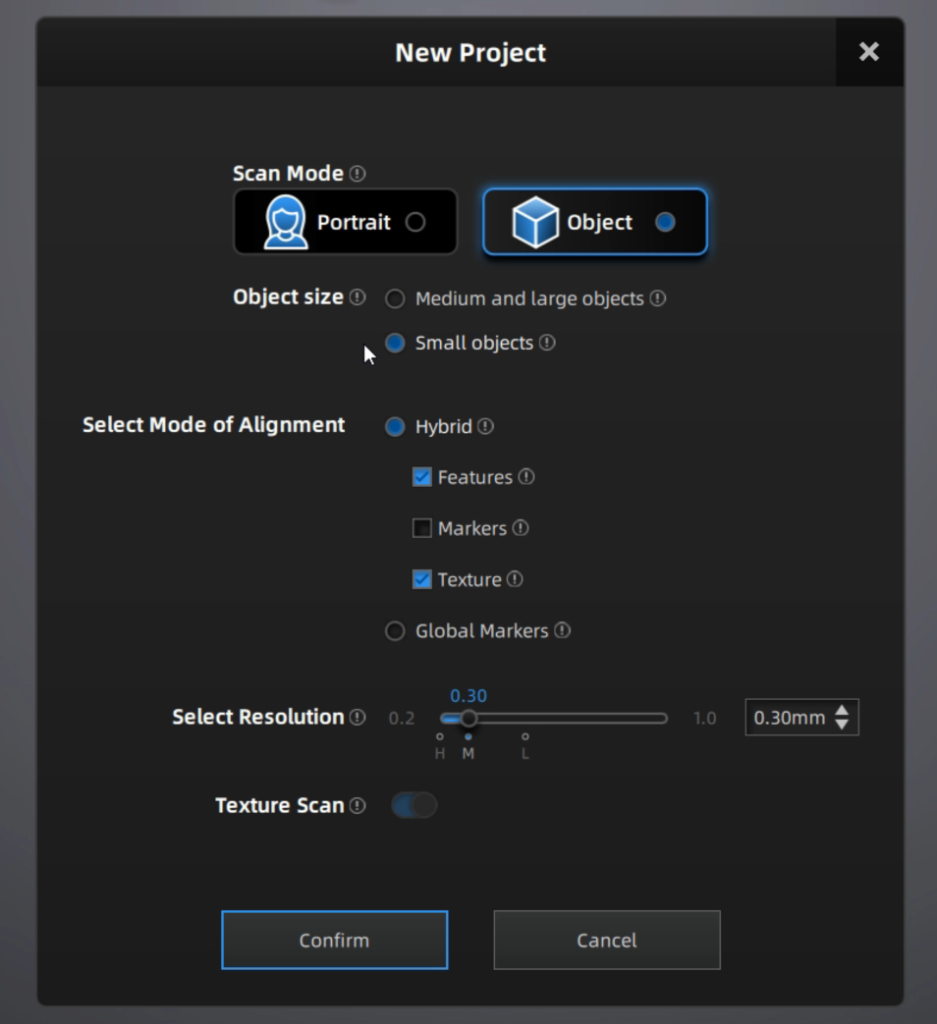This screenshot has height=1024, width=937.
Task: Enable the Markers checkbox
Action: tap(422, 528)
